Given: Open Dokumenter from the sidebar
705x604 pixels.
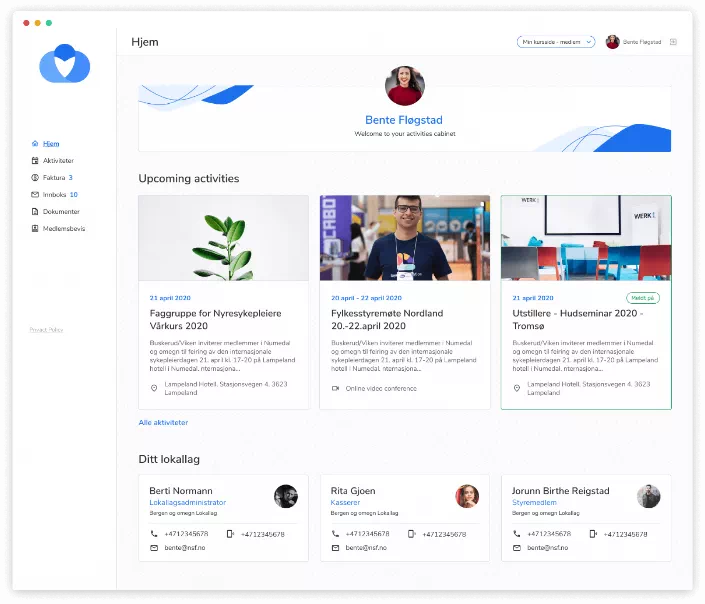Looking at the screenshot, I should 61,211.
